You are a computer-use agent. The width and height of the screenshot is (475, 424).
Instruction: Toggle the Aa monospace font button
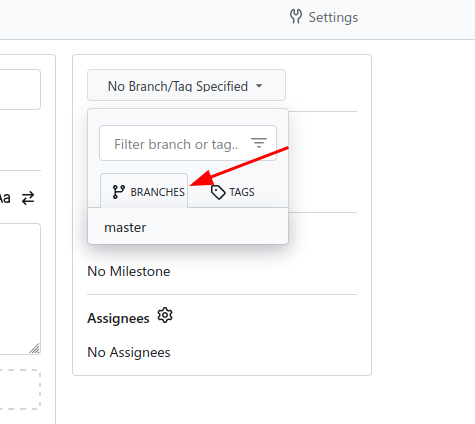point(5,198)
